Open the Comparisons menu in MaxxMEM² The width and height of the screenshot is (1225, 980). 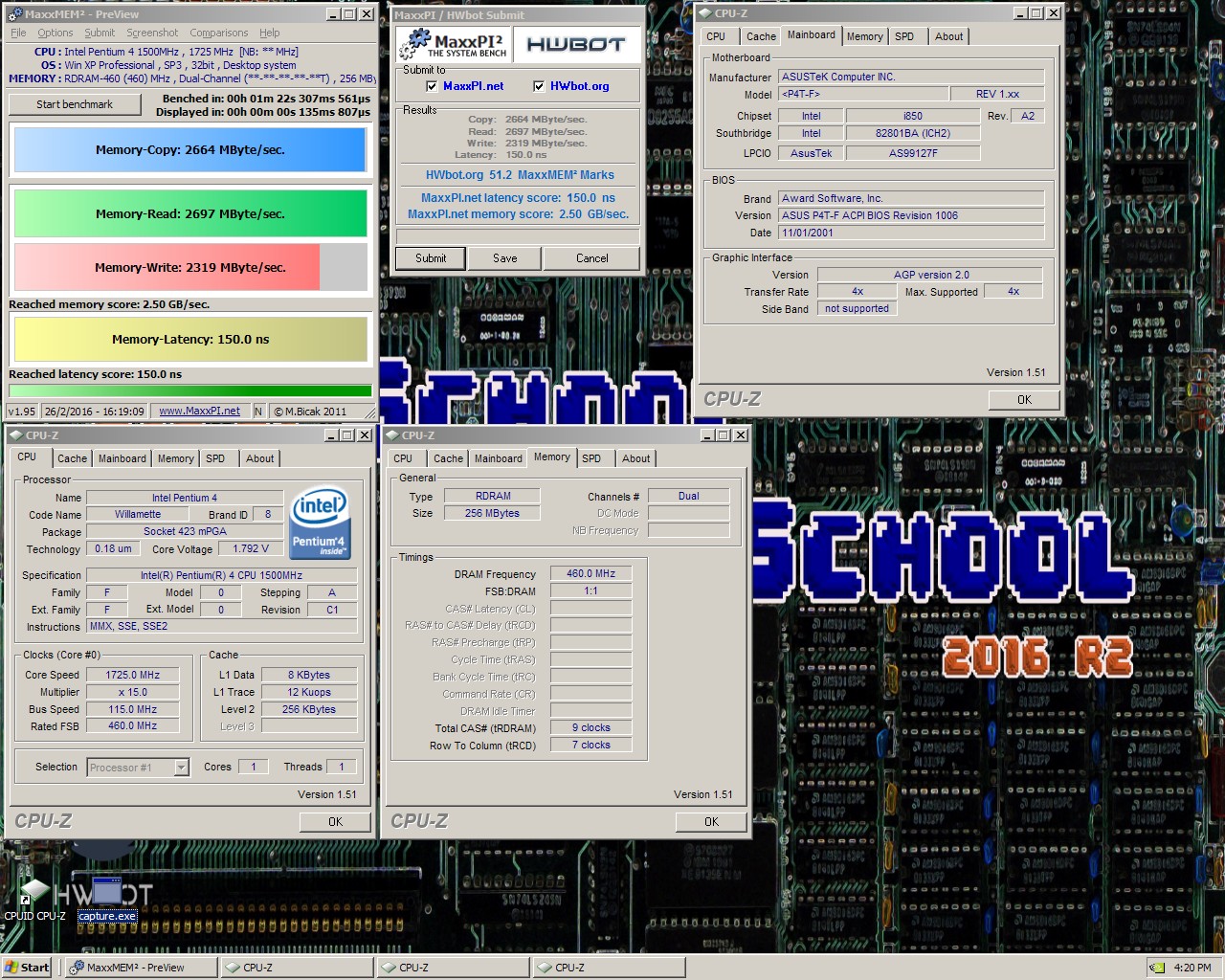(x=219, y=33)
